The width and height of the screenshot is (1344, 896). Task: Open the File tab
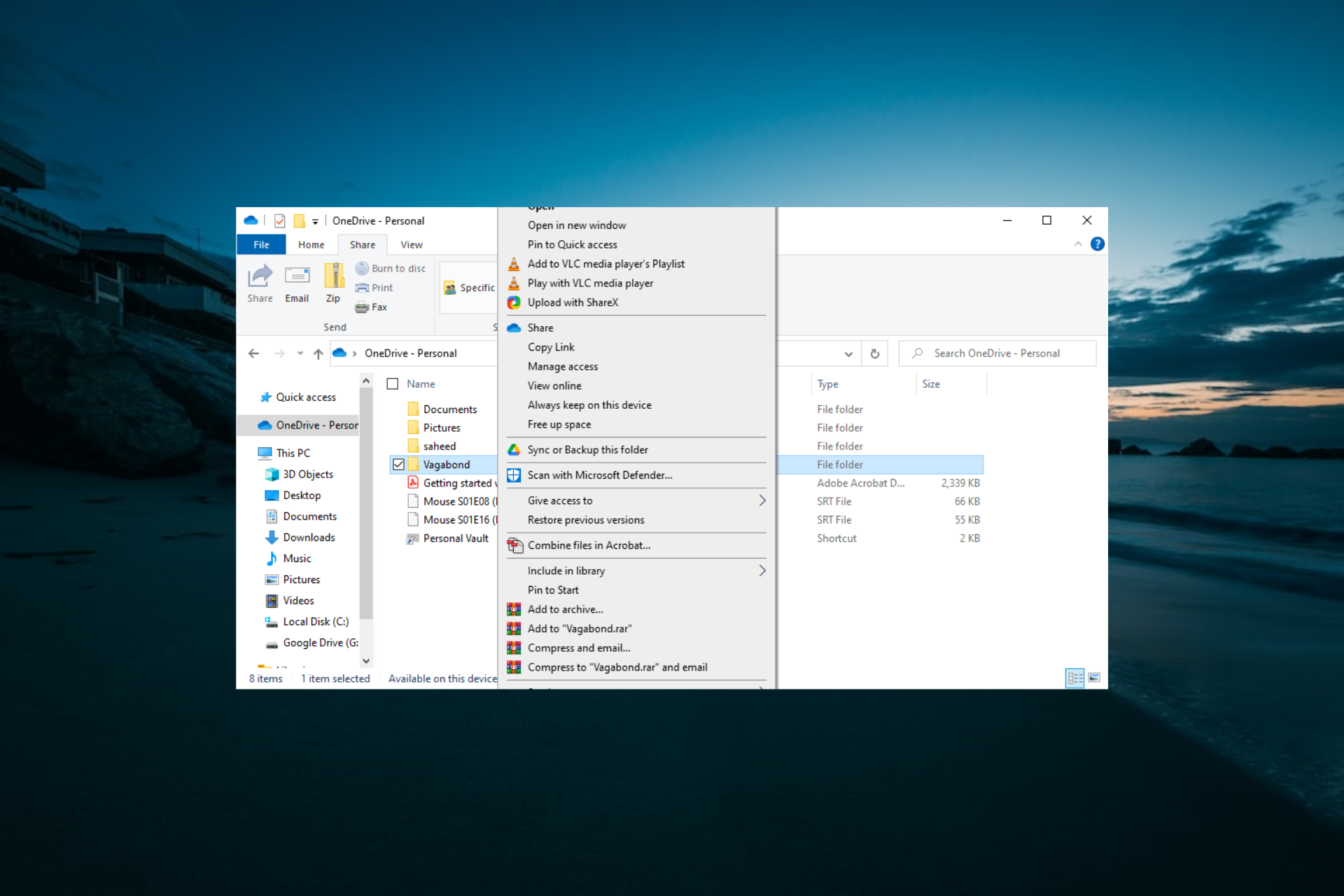(261, 244)
